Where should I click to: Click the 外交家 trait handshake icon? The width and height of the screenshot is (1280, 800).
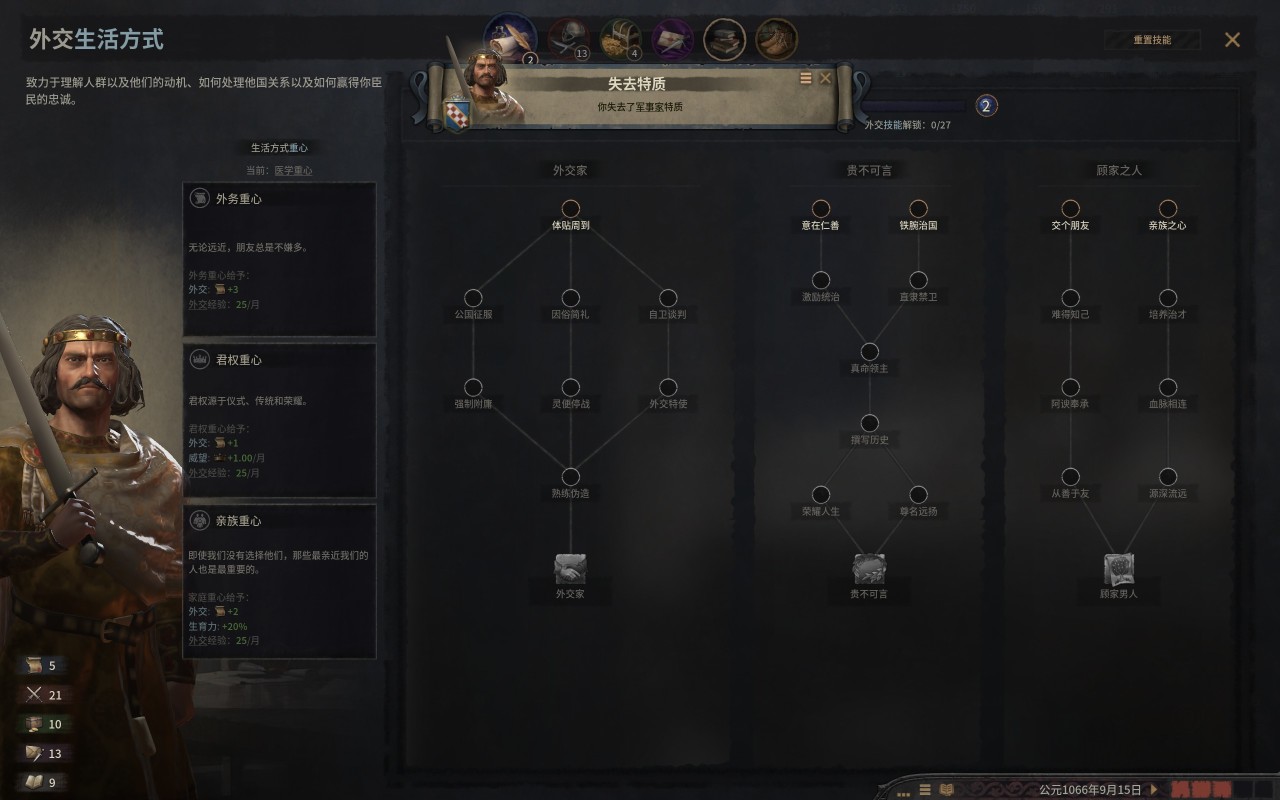click(x=570, y=569)
